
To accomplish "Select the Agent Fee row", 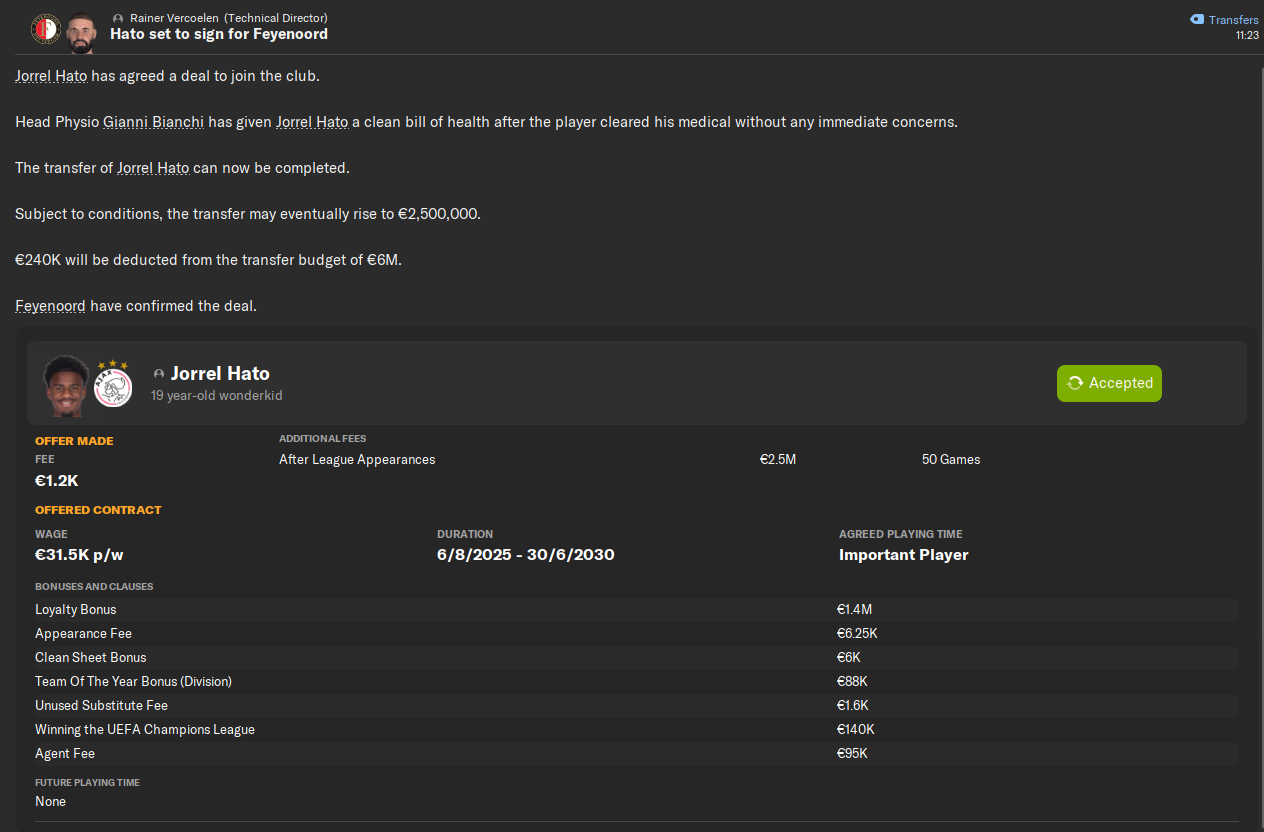I will 636,754.
